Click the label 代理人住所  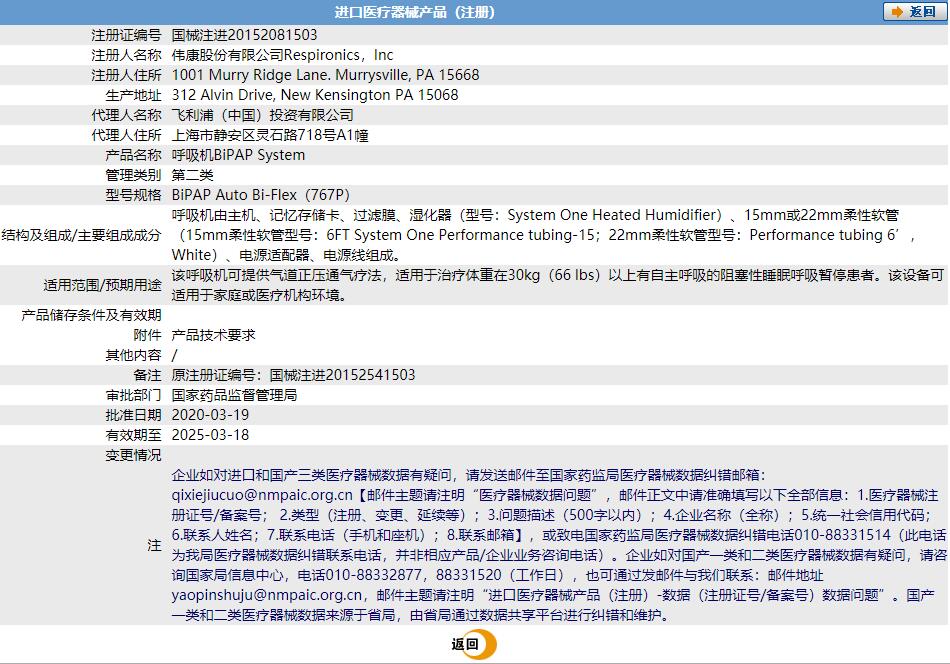[x=126, y=135]
